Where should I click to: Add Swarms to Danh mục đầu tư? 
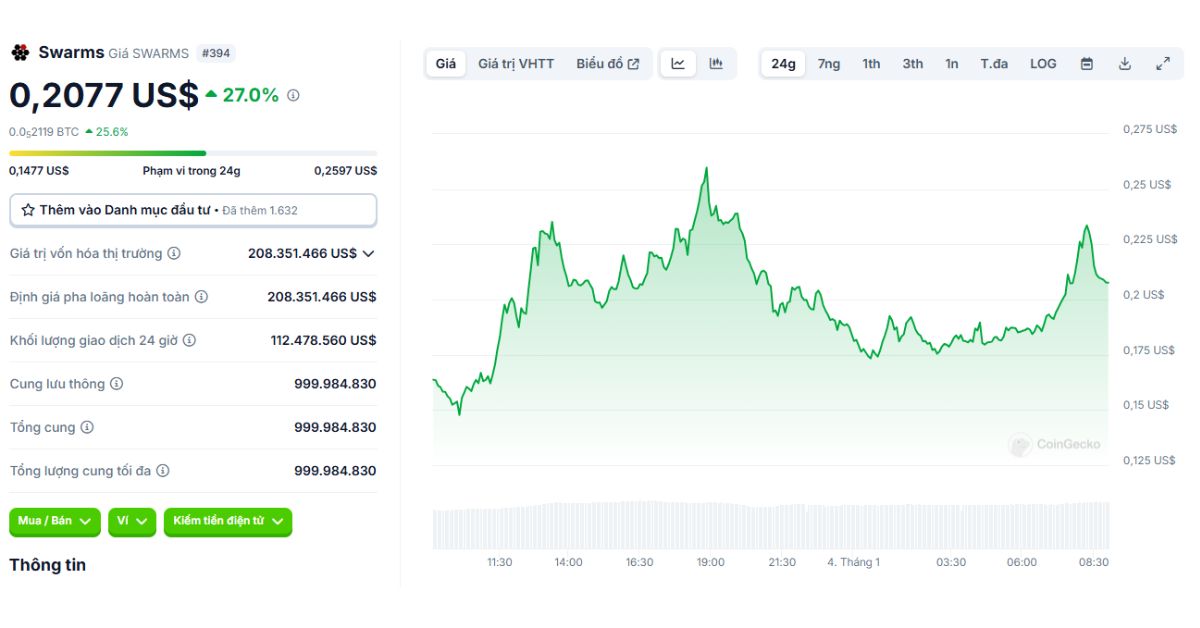(193, 211)
